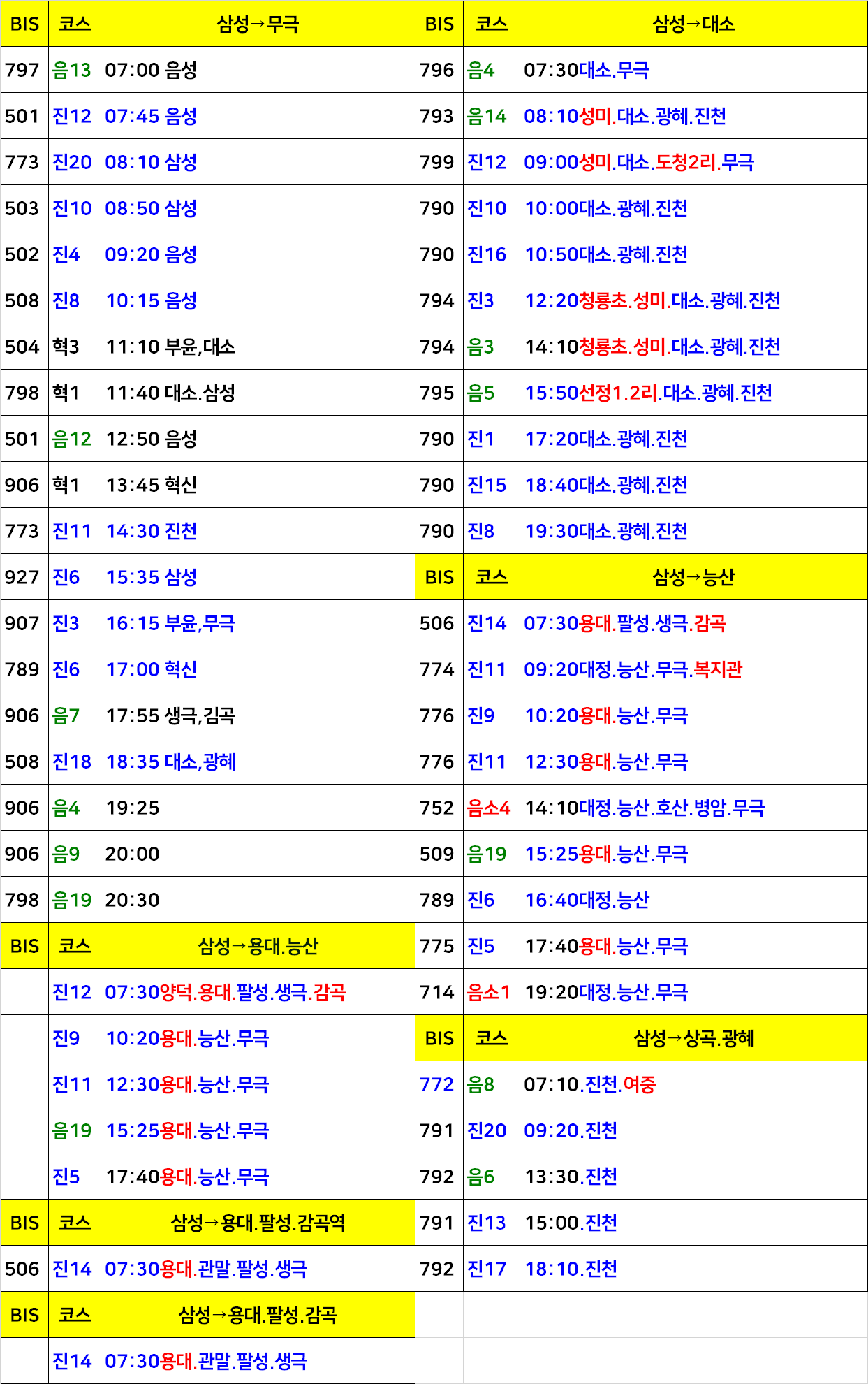This screenshot has width=868, height=1384.
Task: Select the '18:10.진천' entry
Action: coord(693,1269)
